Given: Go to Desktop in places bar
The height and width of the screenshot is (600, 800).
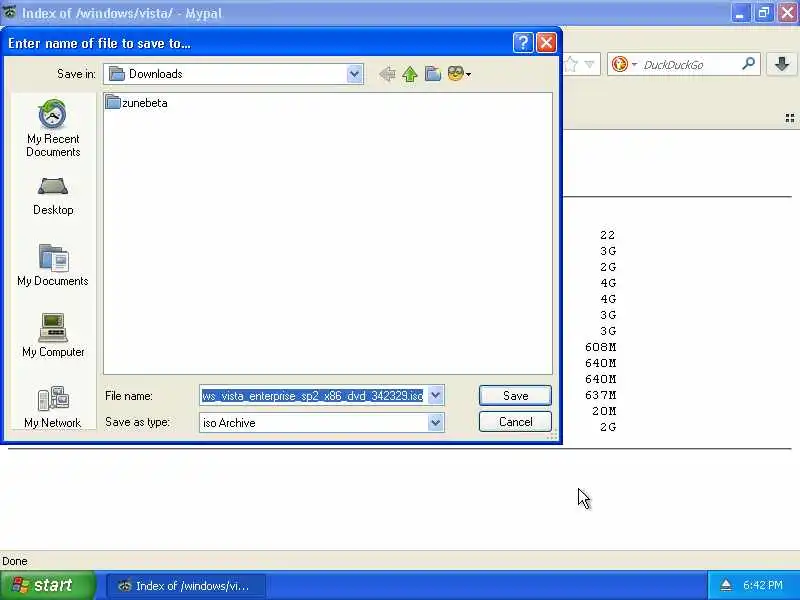Looking at the screenshot, I should [53, 196].
